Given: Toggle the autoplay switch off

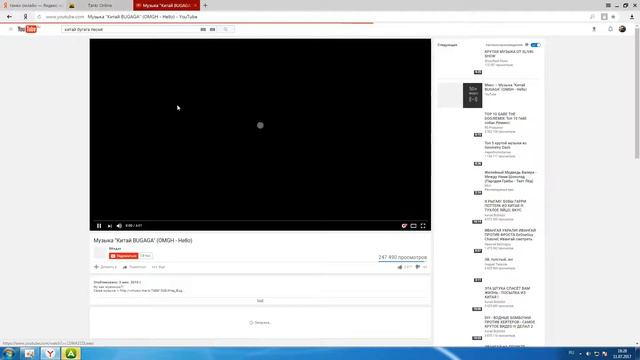Looking at the screenshot, I should pos(536,45).
